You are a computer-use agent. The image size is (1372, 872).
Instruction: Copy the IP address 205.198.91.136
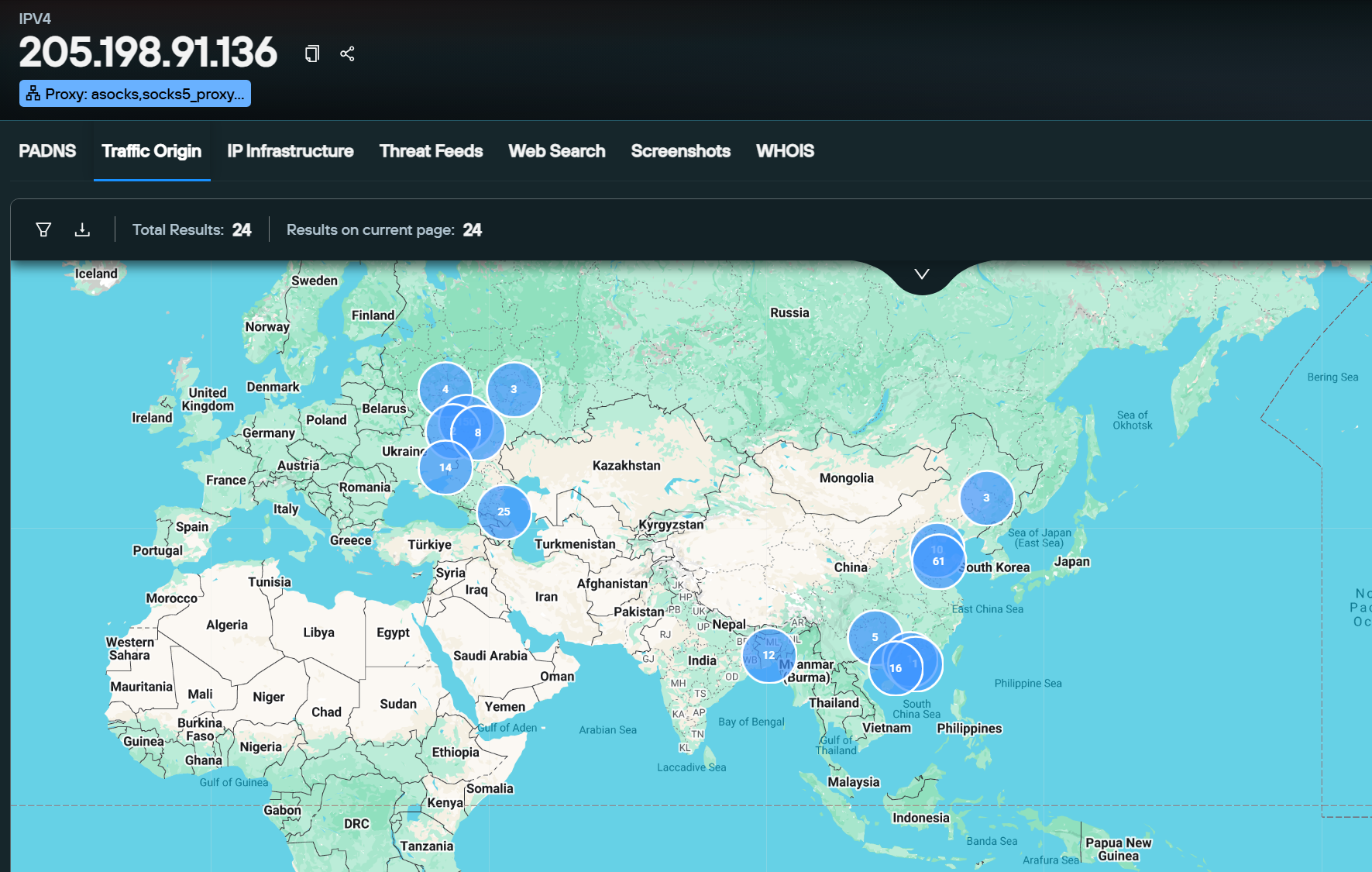click(311, 53)
